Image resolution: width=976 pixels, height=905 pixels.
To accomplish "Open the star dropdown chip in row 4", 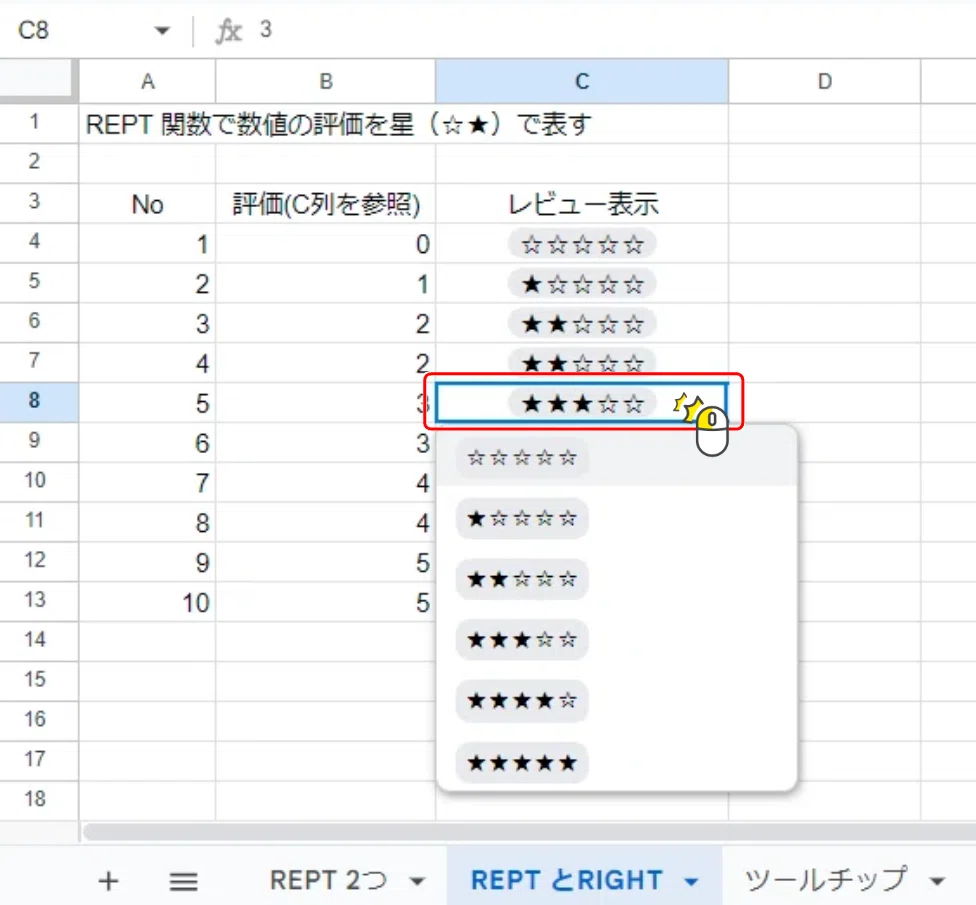I will coord(582,245).
